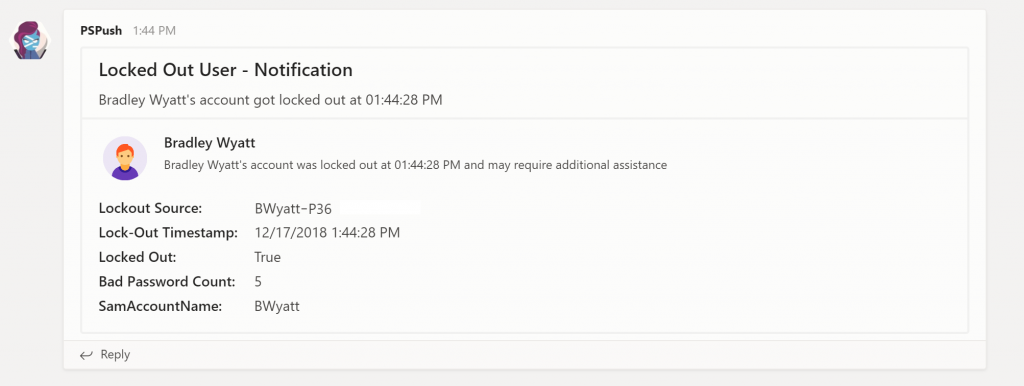Click the Bradley Wyatt name heading
The height and width of the screenshot is (386, 1024).
tap(210, 142)
